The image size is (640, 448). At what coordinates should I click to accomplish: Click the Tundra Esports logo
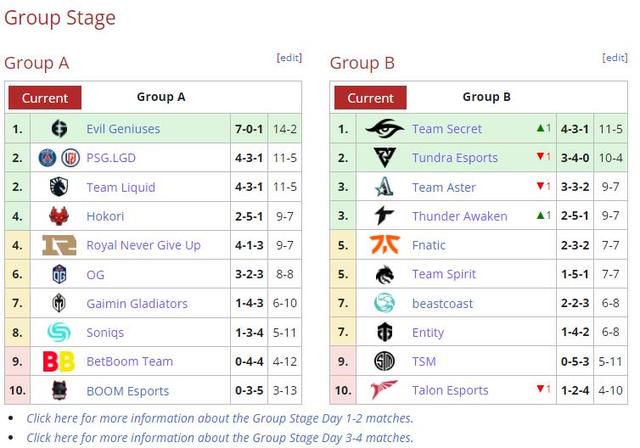click(384, 157)
